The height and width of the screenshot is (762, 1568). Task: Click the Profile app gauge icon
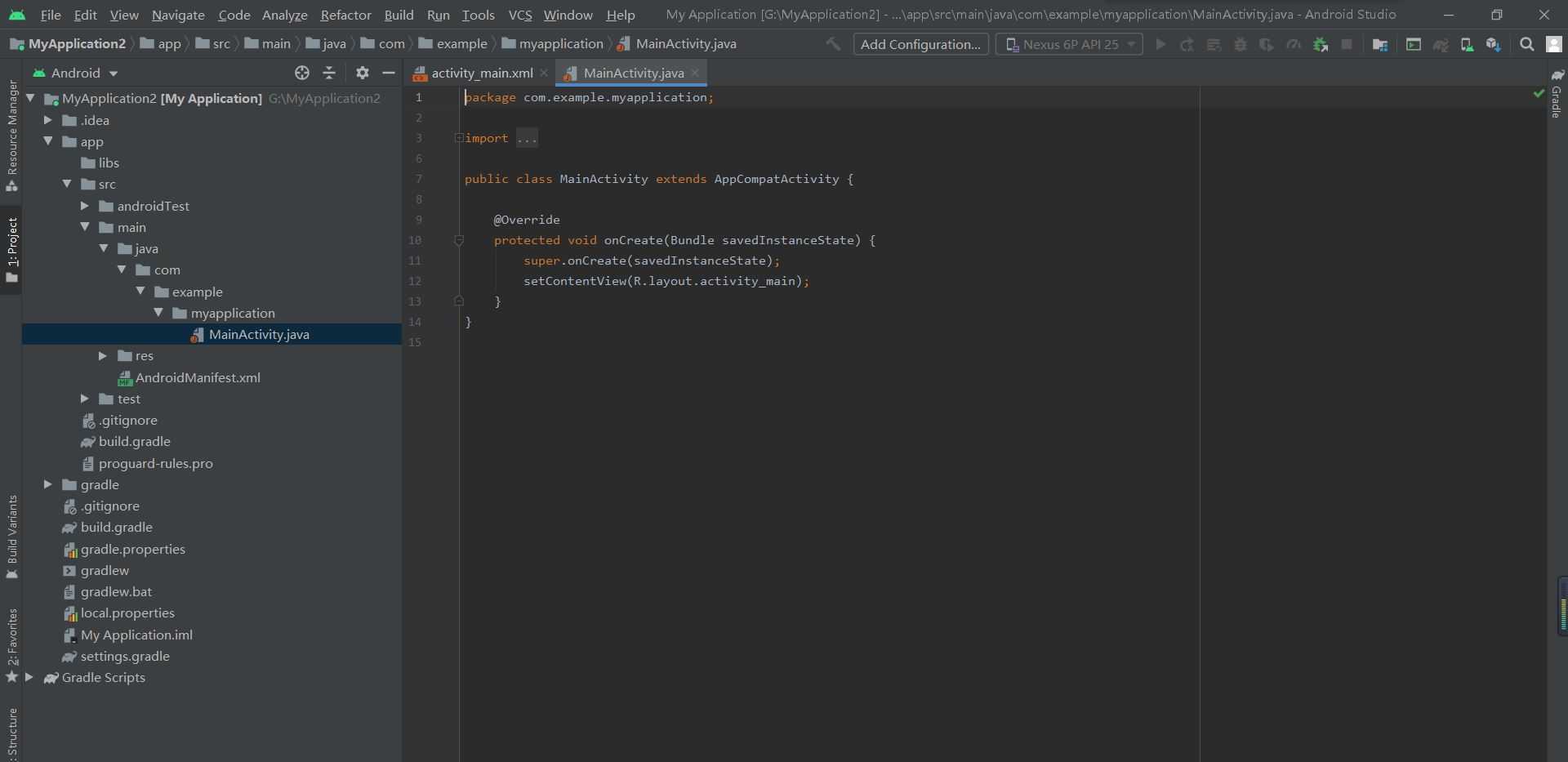click(1294, 44)
